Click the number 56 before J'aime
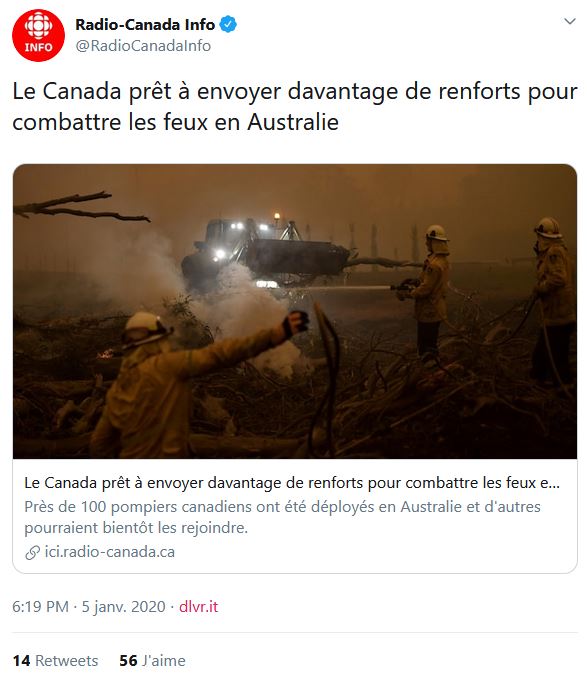 point(128,660)
